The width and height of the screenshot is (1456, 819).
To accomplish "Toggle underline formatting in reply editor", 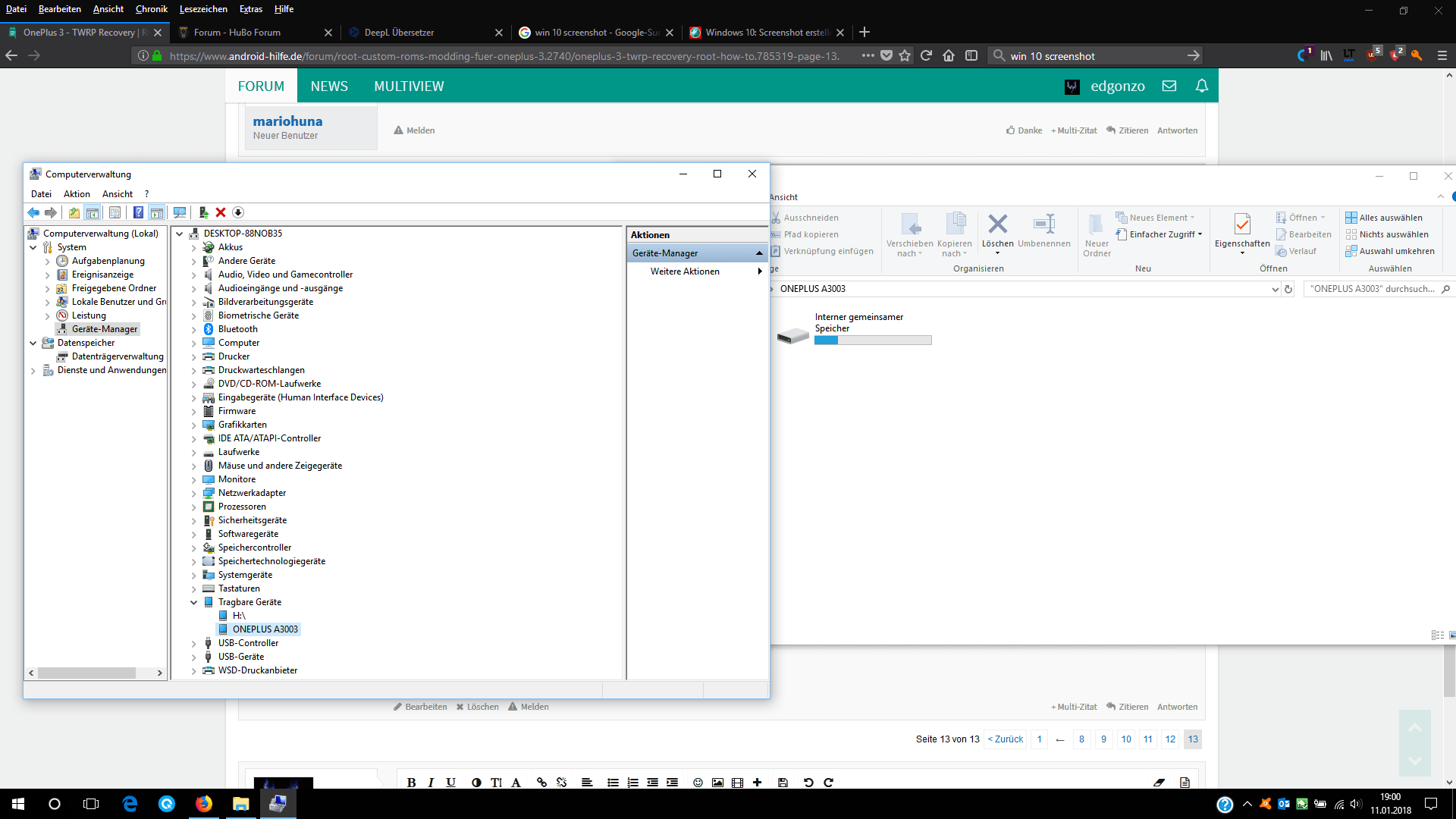I will point(450,783).
